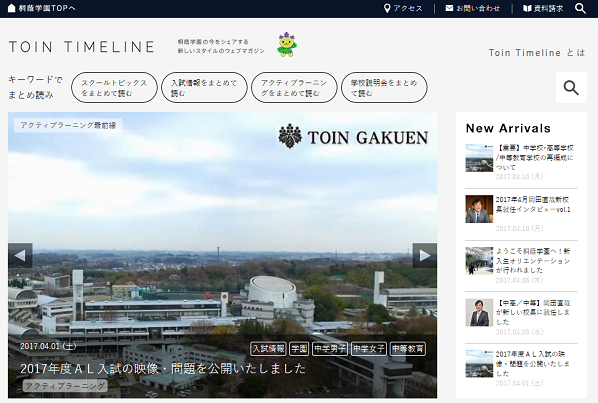
Task: Open thumbnail of 【中高／中等】岡田直哉 article
Action: pyautogui.click(x=479, y=313)
